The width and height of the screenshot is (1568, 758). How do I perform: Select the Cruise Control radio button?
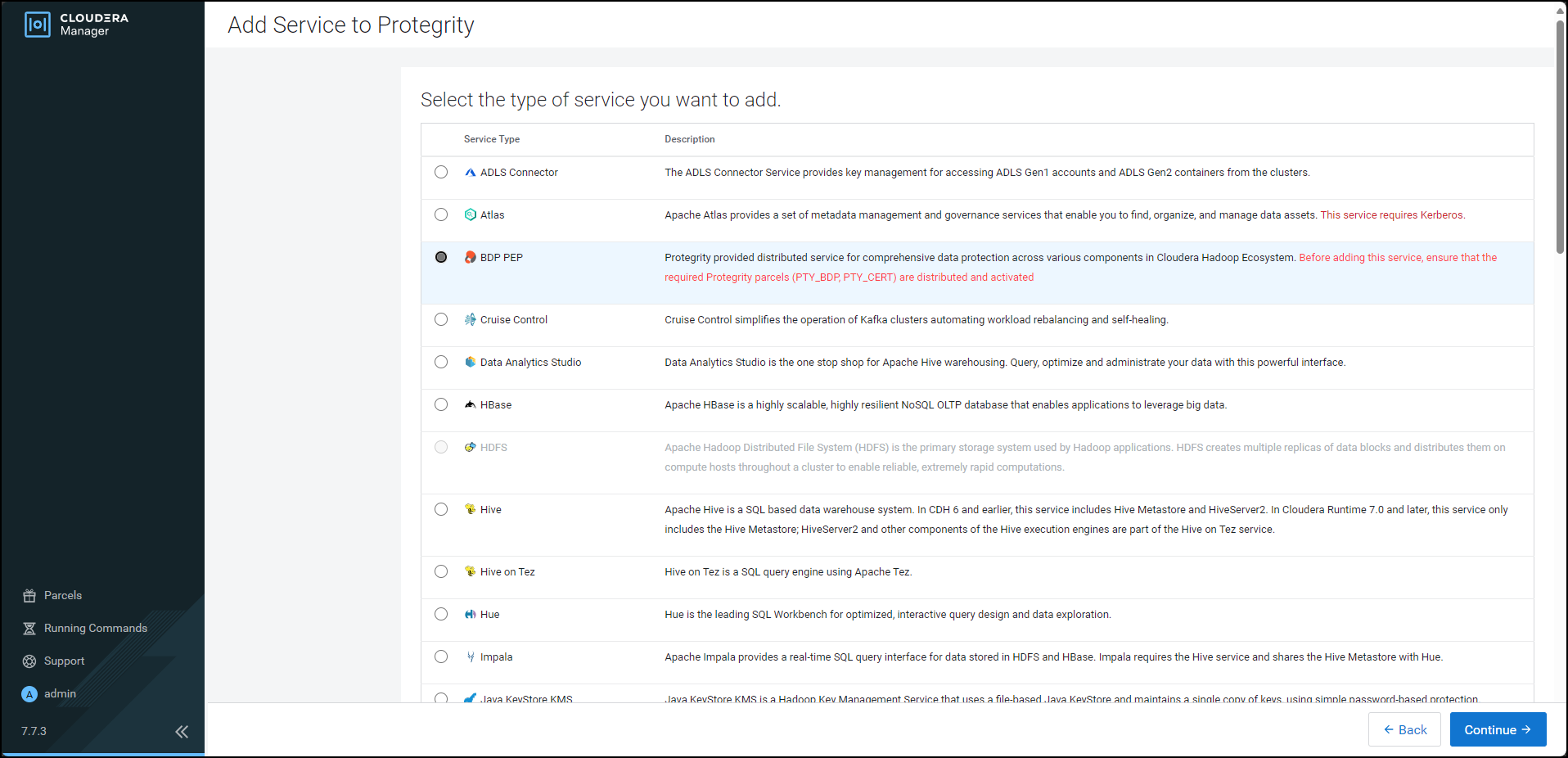(441, 319)
